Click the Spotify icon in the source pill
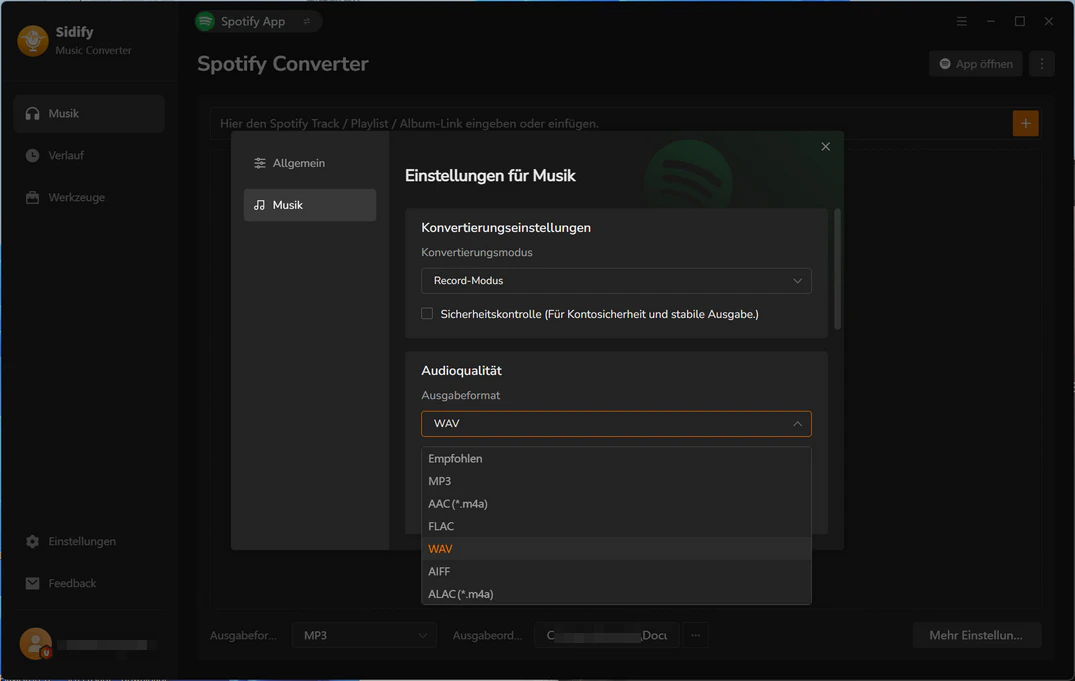 [x=205, y=21]
